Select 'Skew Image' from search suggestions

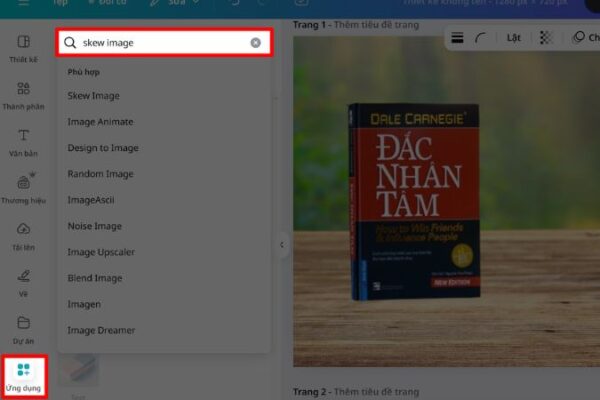[x=93, y=96]
